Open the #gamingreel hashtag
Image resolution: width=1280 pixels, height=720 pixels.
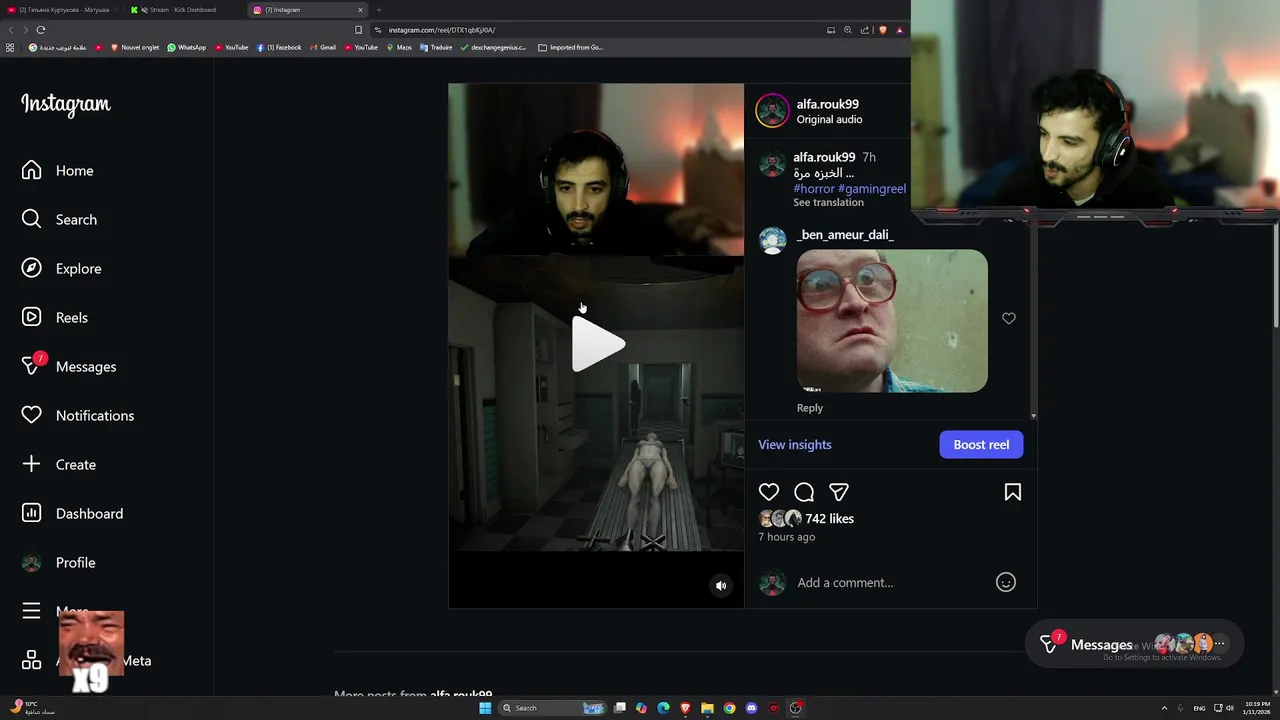[x=872, y=189]
